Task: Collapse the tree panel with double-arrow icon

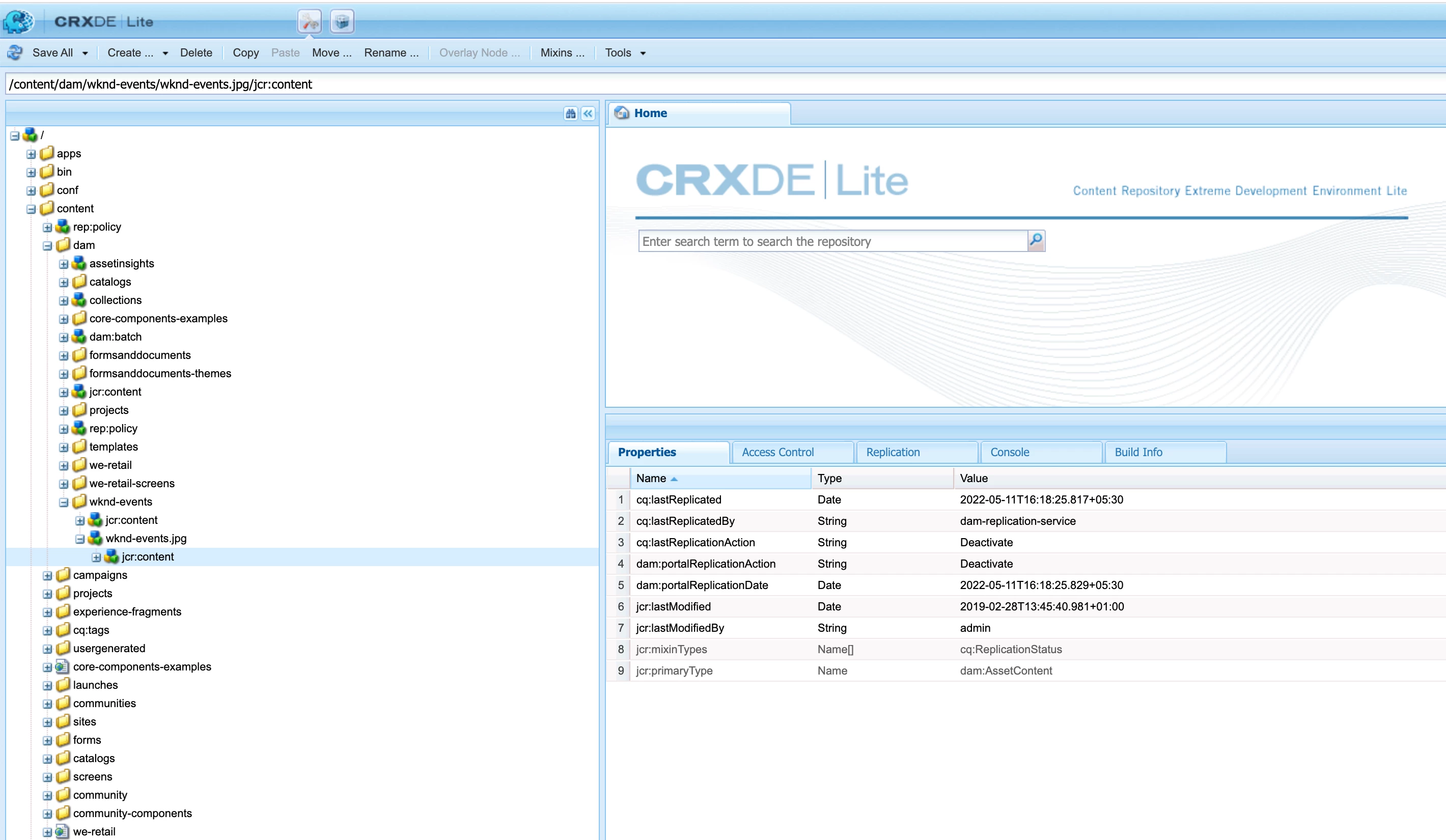Action: point(588,114)
